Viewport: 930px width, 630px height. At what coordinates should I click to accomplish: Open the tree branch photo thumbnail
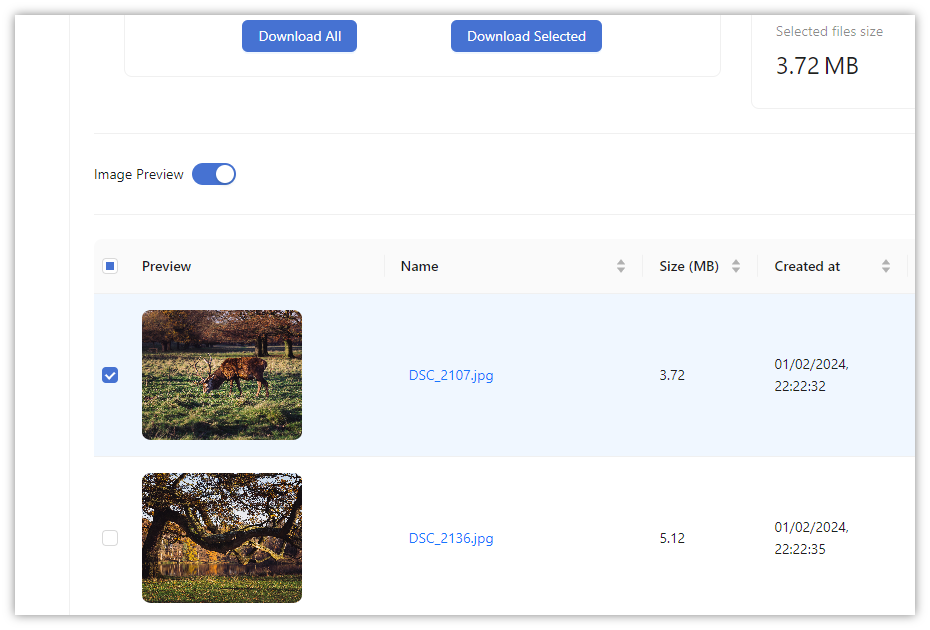coord(222,538)
